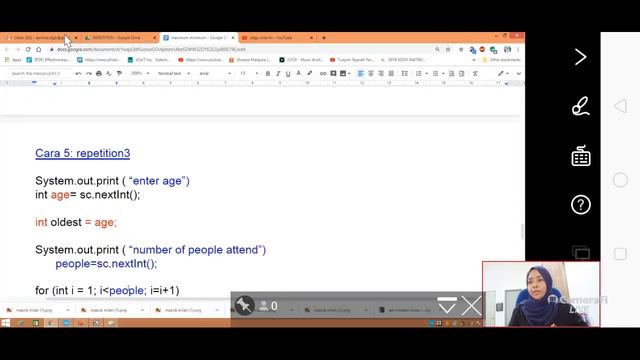Open the Other bookmarks folder
The width and height of the screenshot is (640, 360).
(x=502, y=60)
